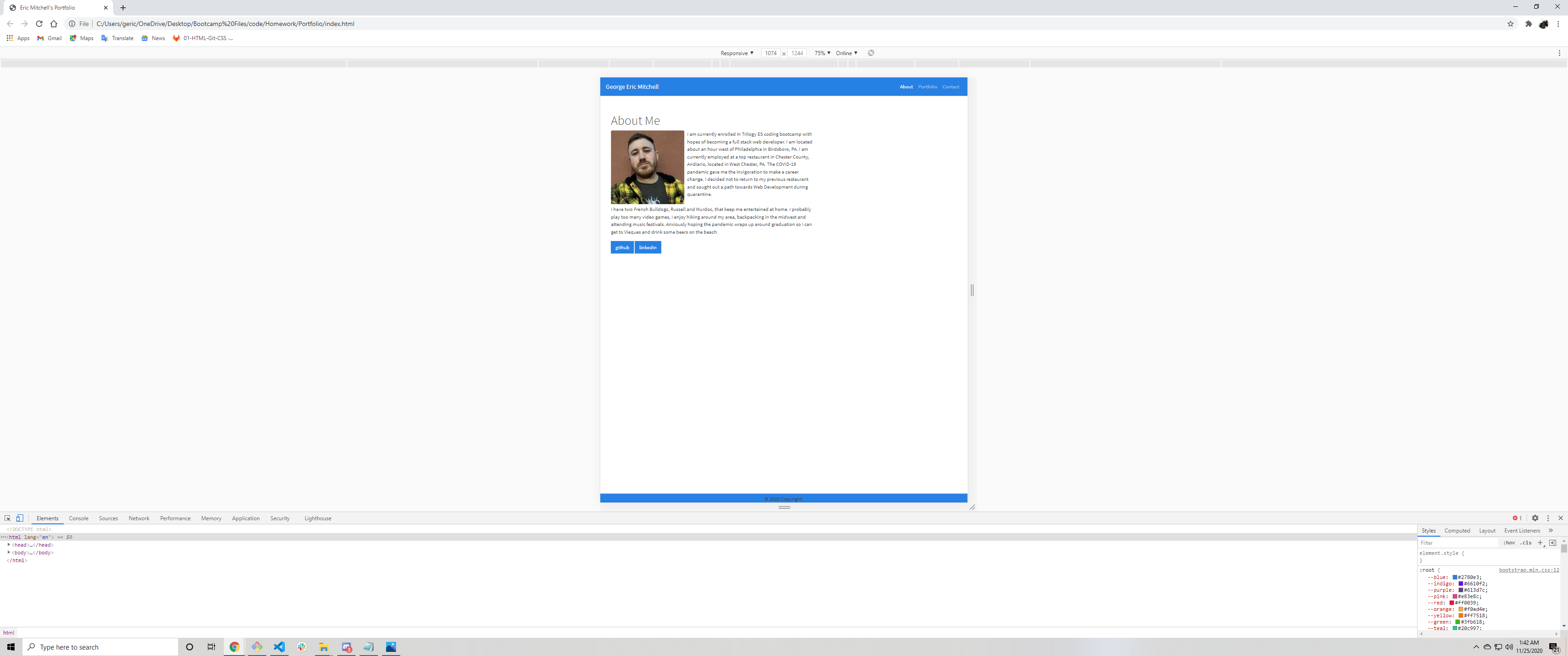Viewport: 1568px width, 656px height.
Task: Open the 75% zoom dropdown
Action: tap(822, 53)
